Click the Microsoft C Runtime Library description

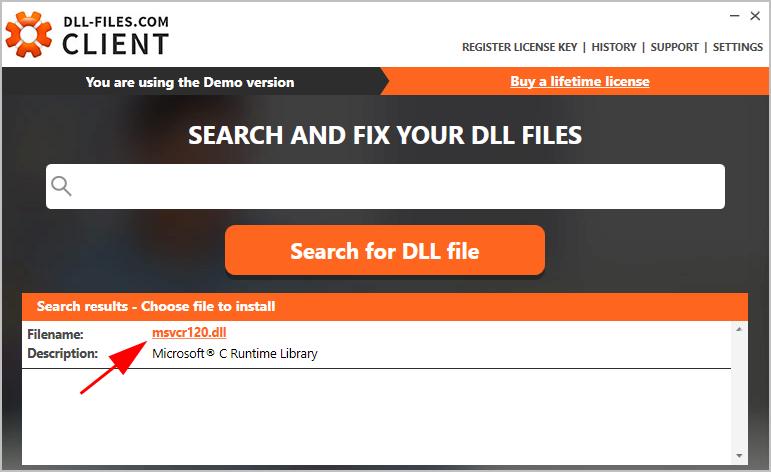point(235,354)
